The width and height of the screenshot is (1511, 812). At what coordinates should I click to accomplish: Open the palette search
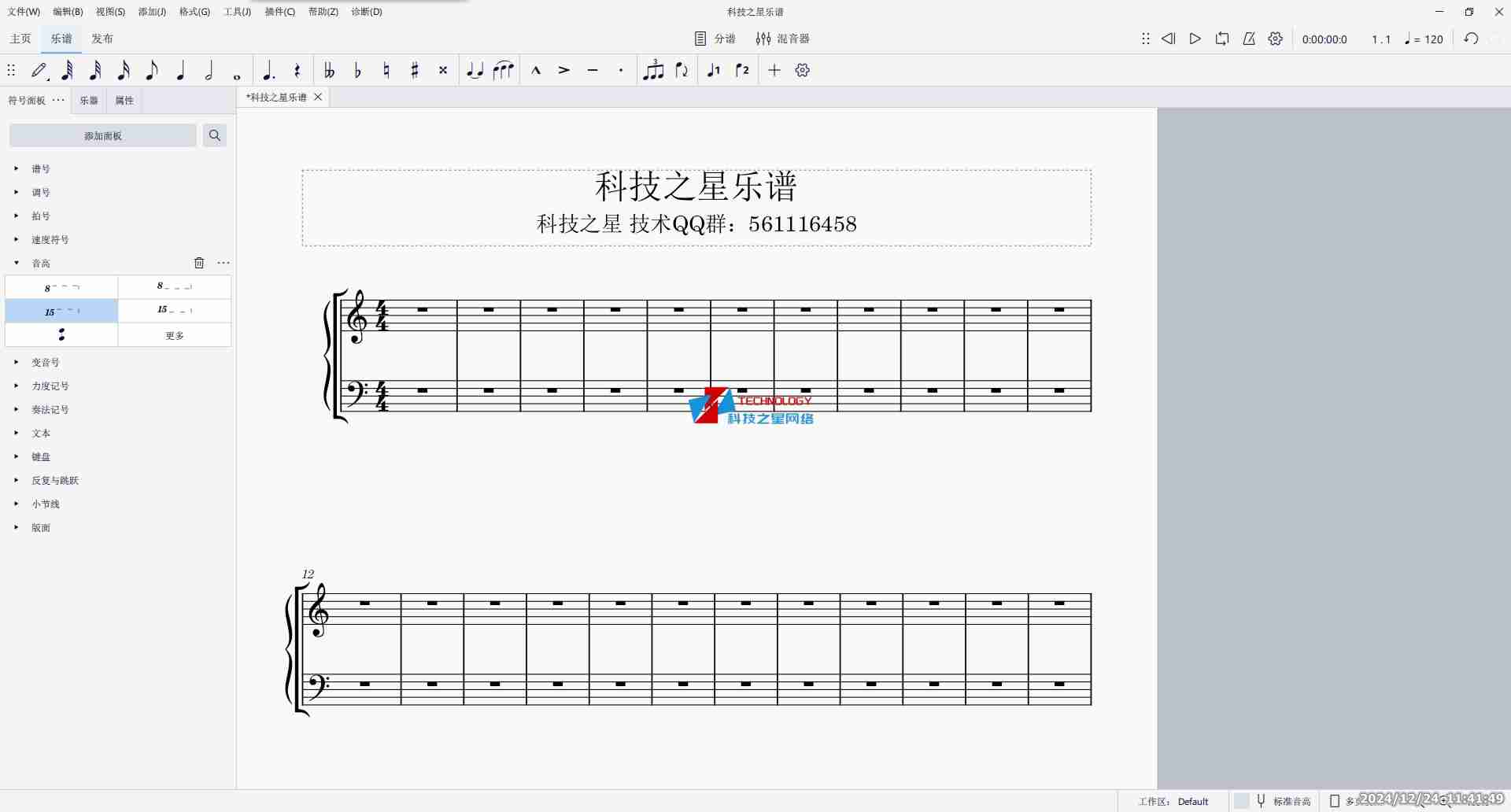pyautogui.click(x=214, y=135)
